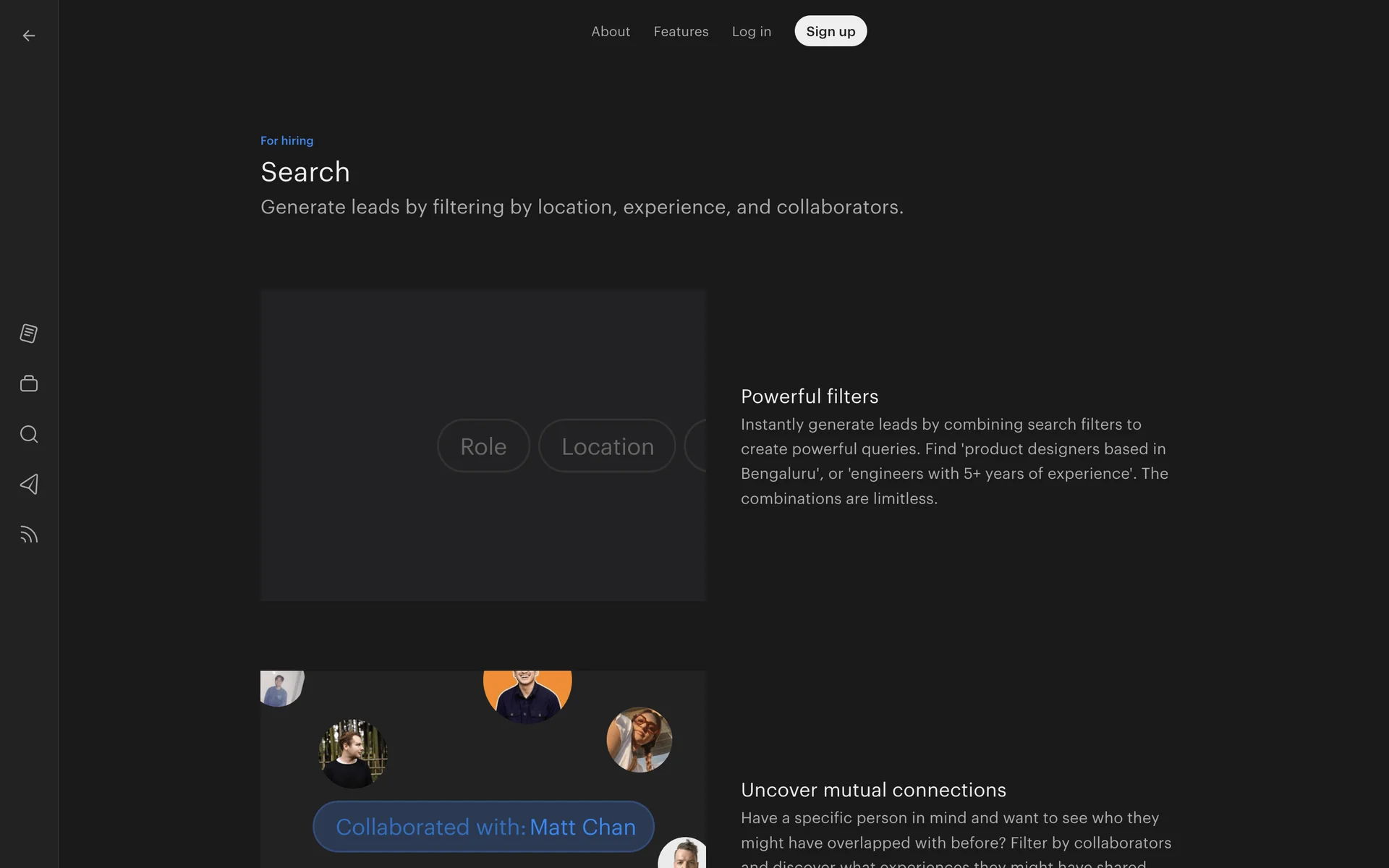The width and height of the screenshot is (1389, 868).
Task: Open the jobs briefcase icon
Action: 29,383
